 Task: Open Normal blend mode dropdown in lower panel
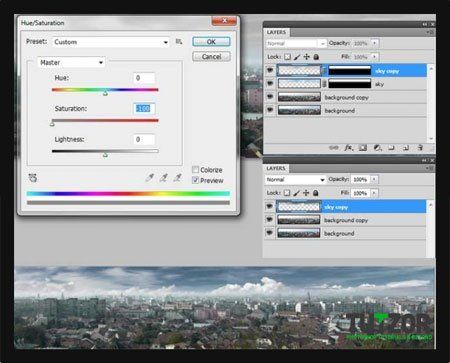[x=296, y=179]
